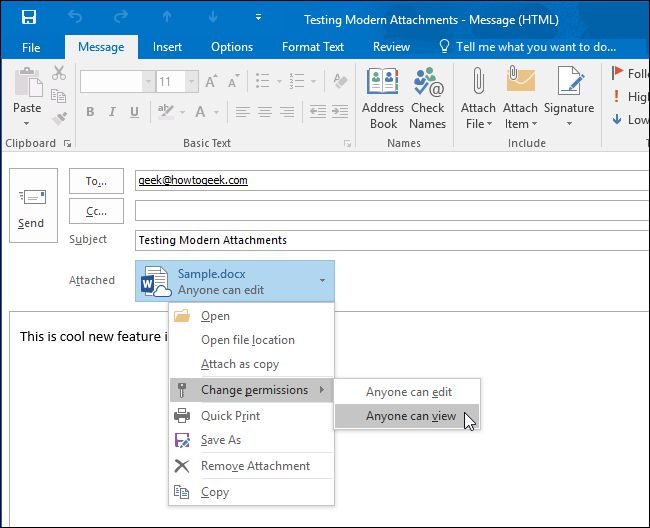Select Attach as copy
Viewport: 650px width, 528px height.
click(251, 364)
